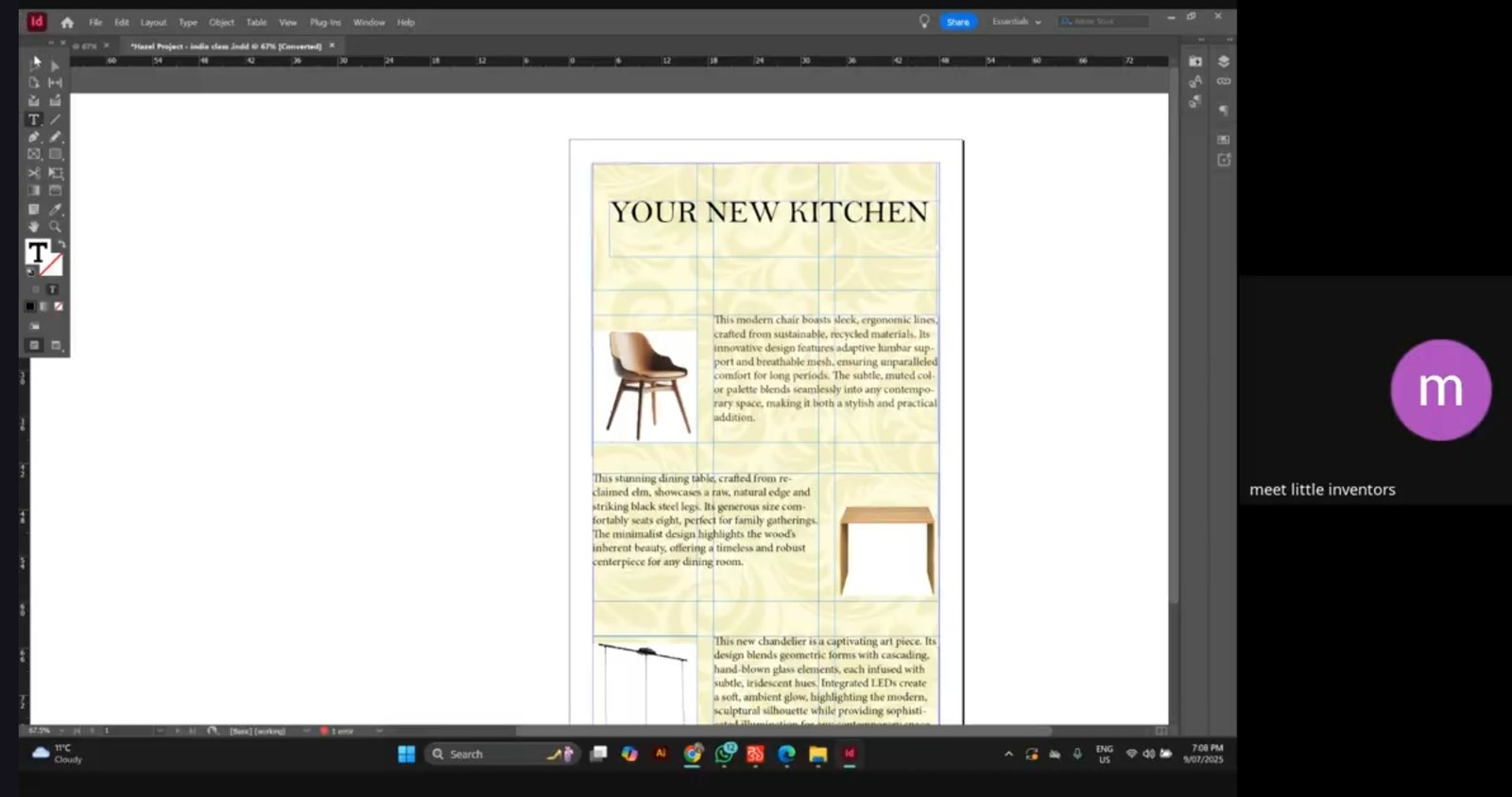Click the stroke color swatch
The height and width of the screenshot is (797, 1512).
pos(52,265)
